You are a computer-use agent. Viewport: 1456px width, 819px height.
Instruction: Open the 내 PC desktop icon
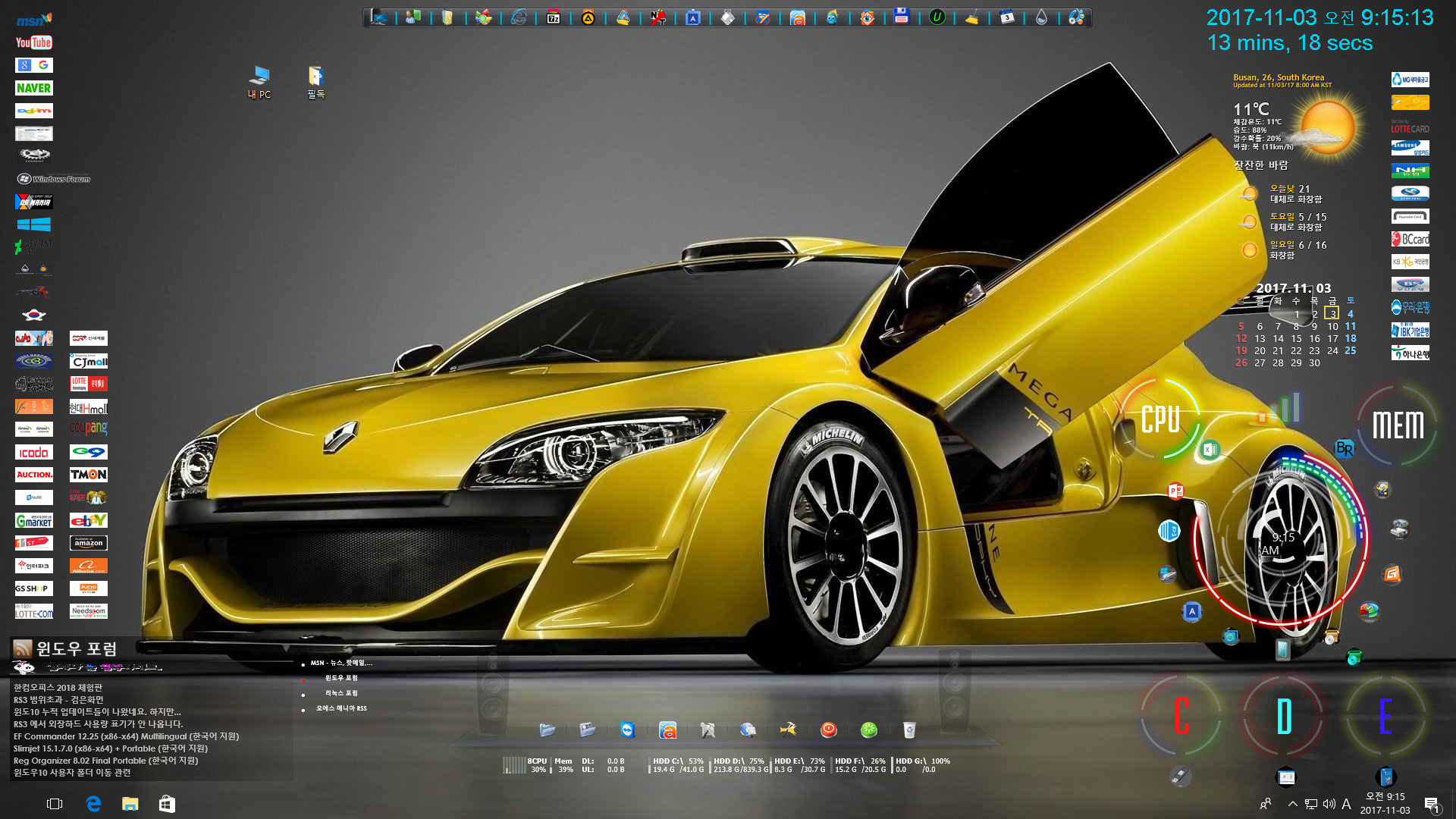259,82
